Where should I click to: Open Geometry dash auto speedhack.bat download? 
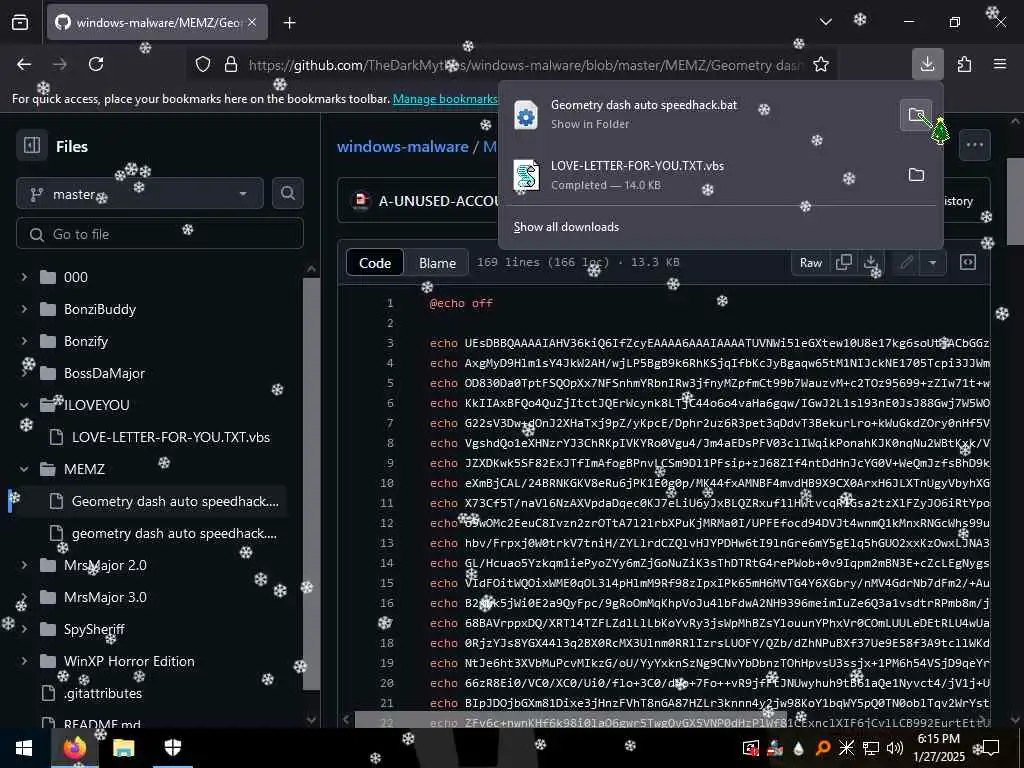pyautogui.click(x=700, y=114)
